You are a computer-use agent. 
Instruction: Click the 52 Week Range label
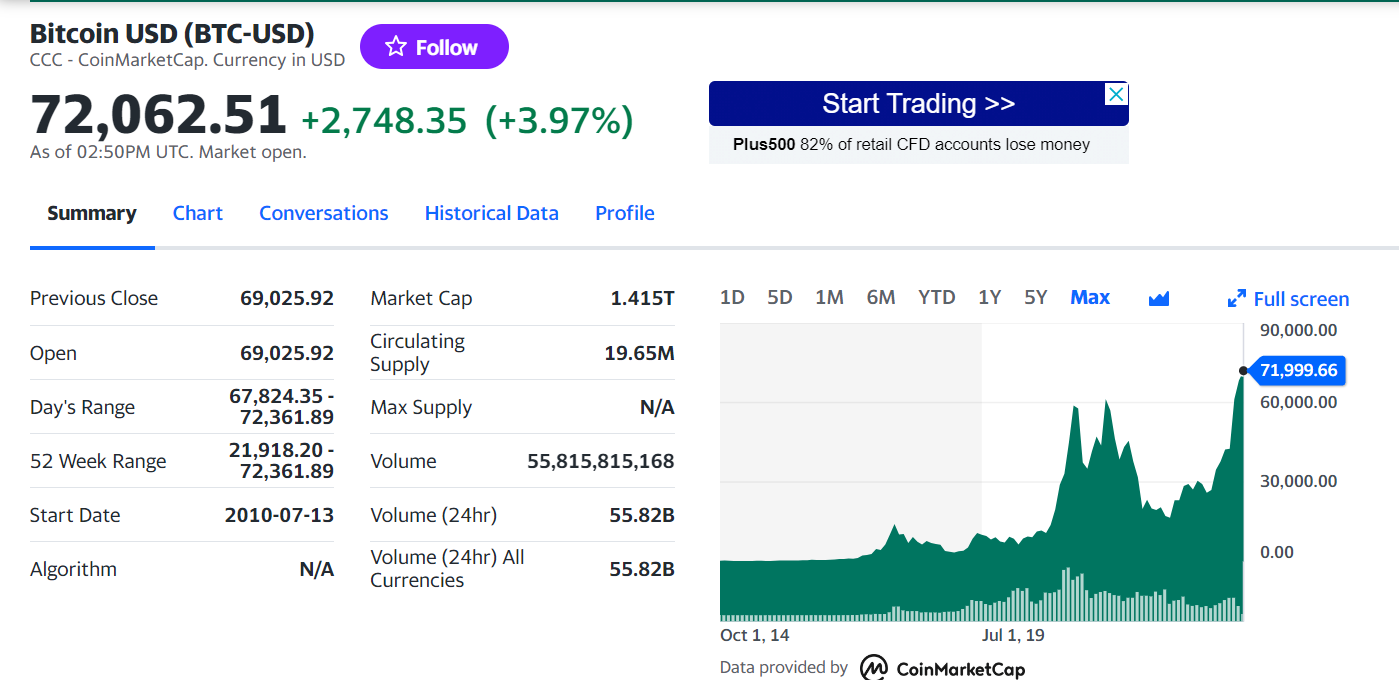tap(98, 461)
